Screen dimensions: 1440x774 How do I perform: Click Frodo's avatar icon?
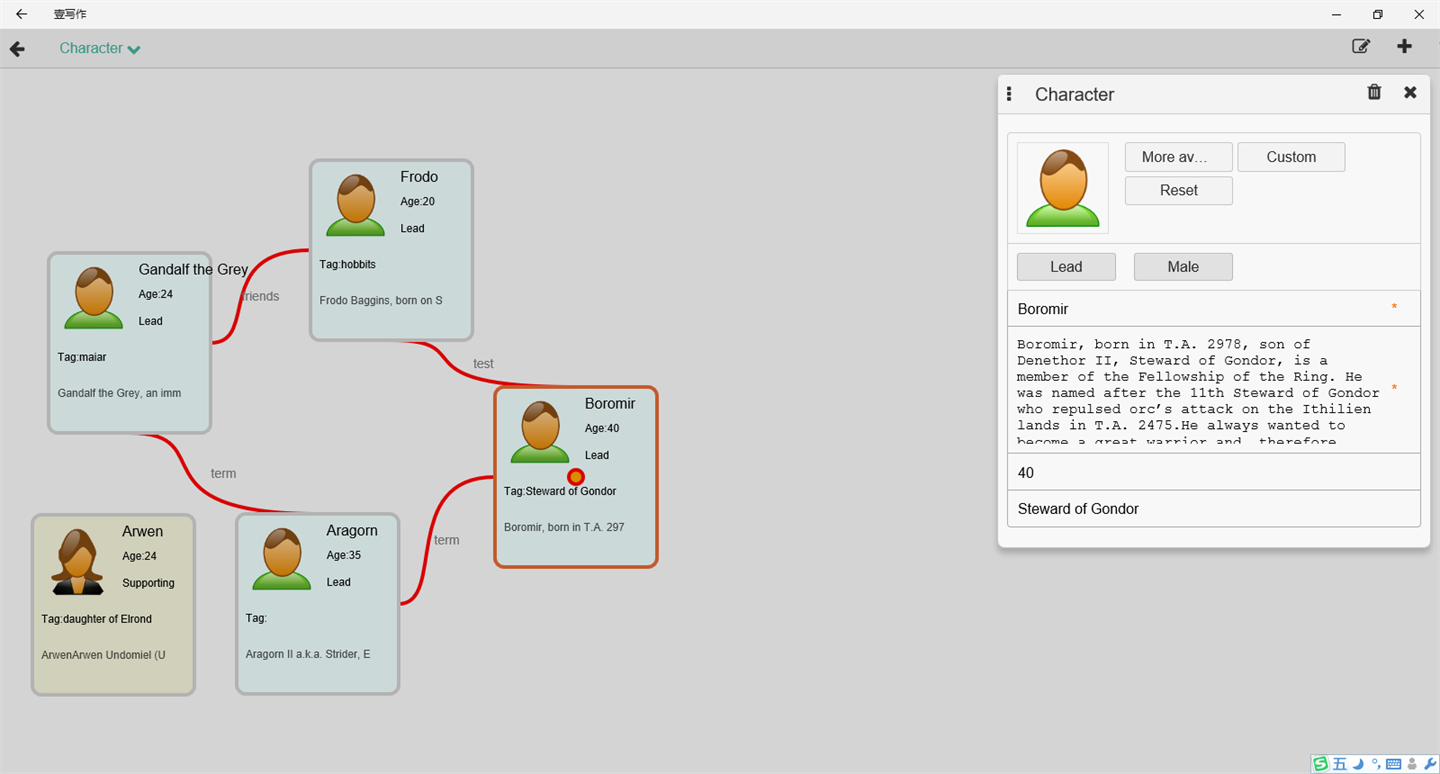[356, 205]
